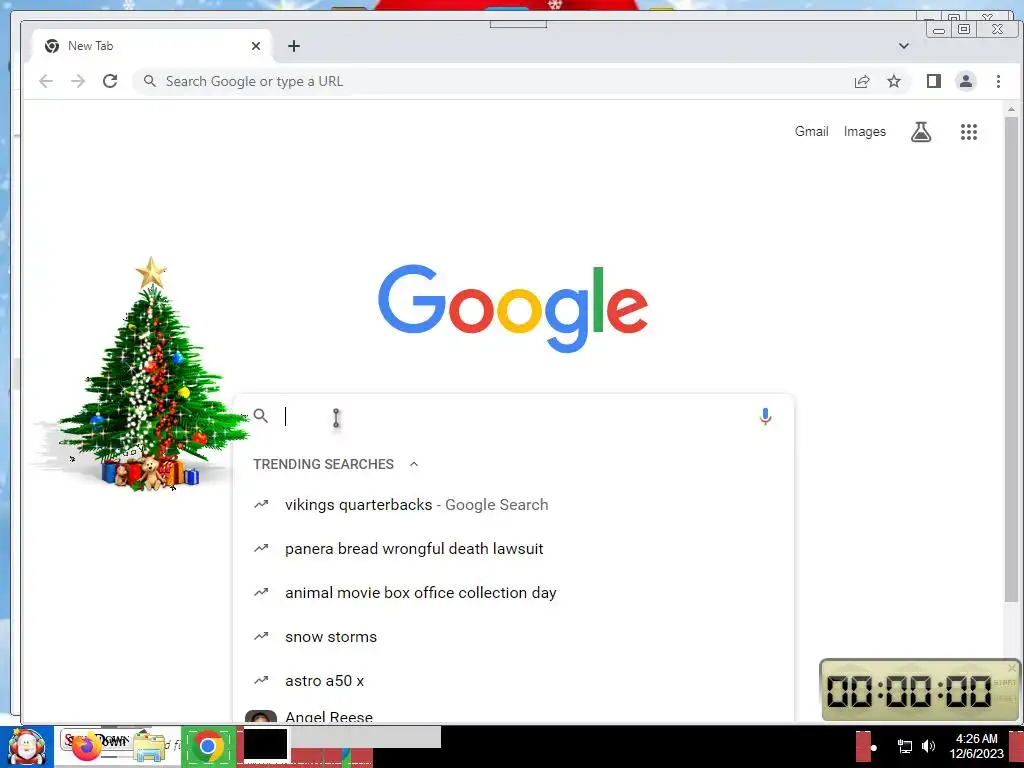Click the Google logo
Viewport: 1024px width, 768px height.
(x=513, y=308)
